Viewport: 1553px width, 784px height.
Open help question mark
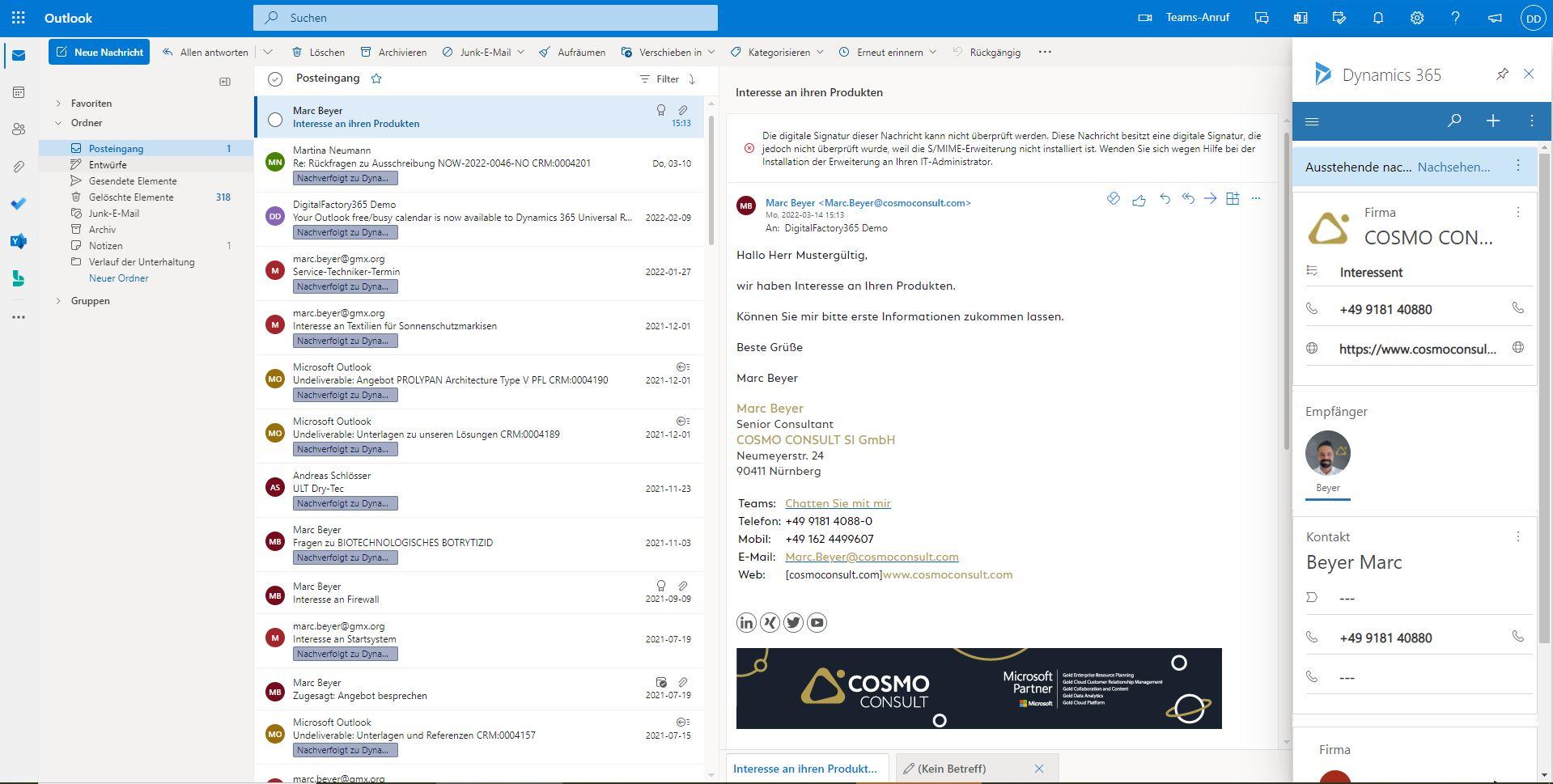click(1456, 17)
